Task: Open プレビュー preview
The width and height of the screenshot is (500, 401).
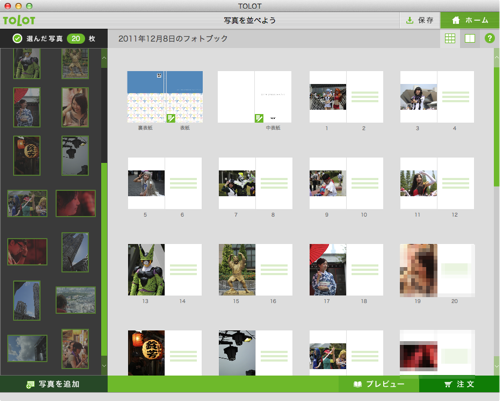Action: pos(379,384)
